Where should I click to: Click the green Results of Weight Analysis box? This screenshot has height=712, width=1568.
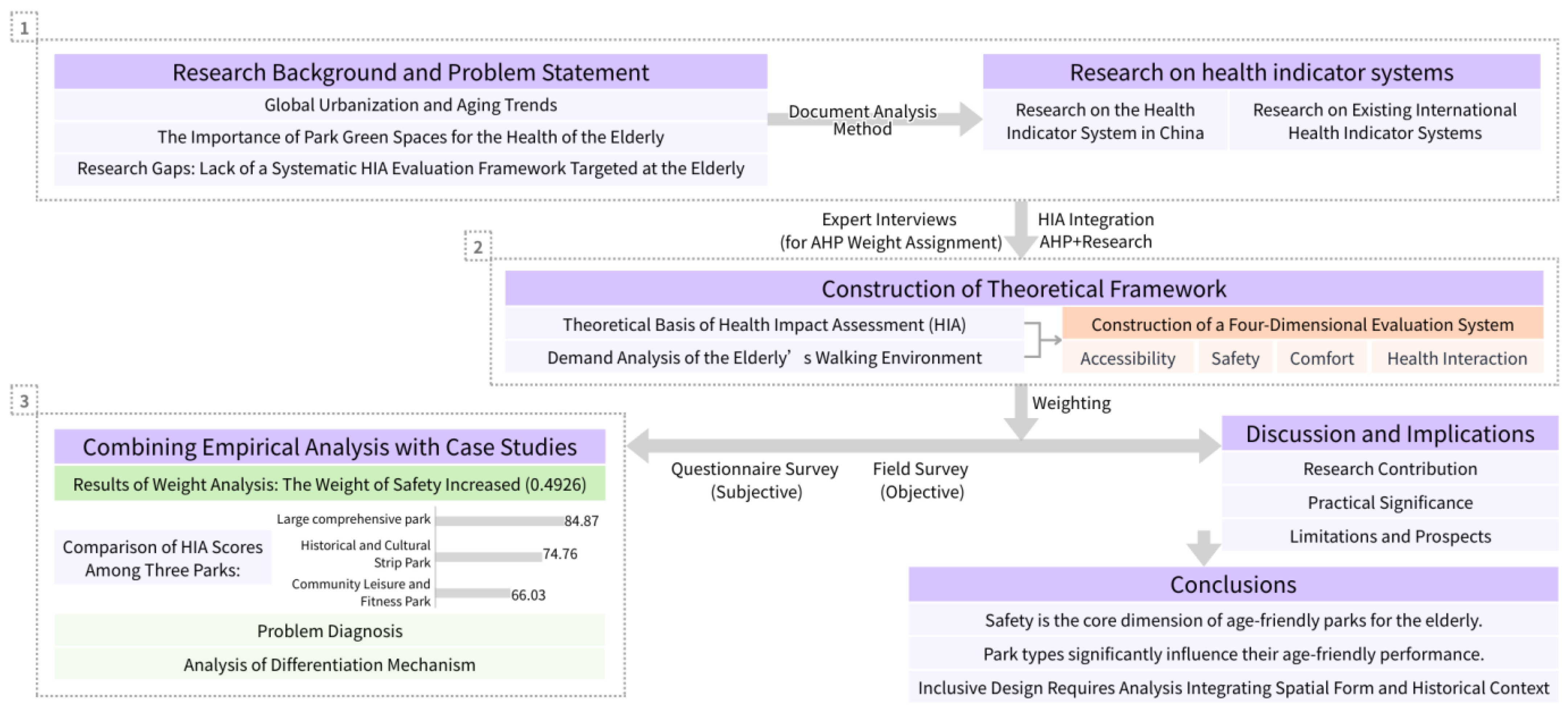pyautogui.click(x=329, y=485)
